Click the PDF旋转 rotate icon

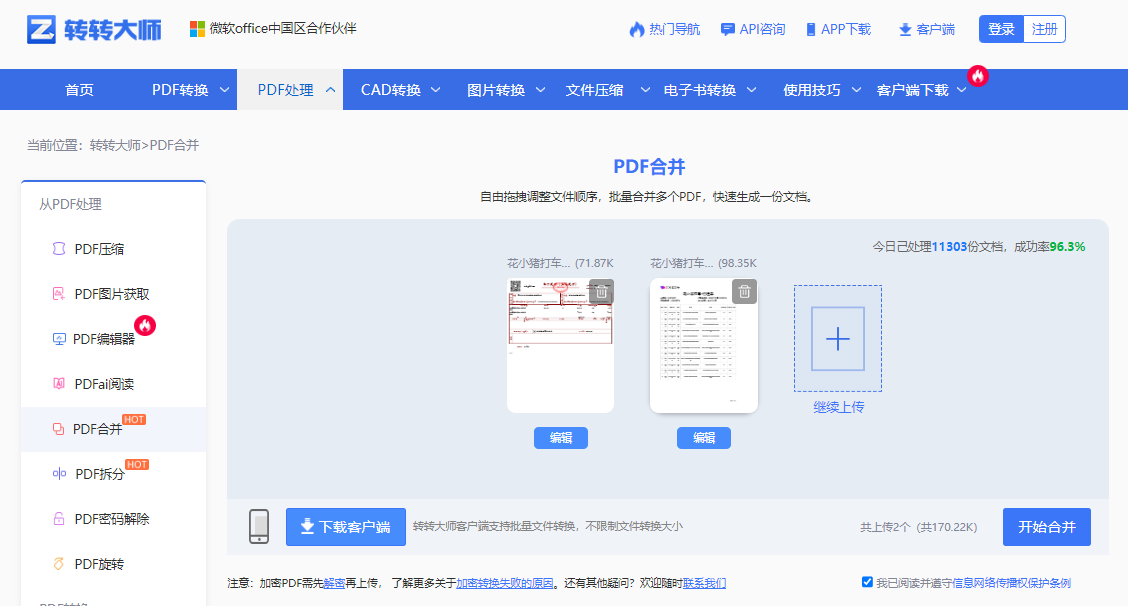click(59, 564)
